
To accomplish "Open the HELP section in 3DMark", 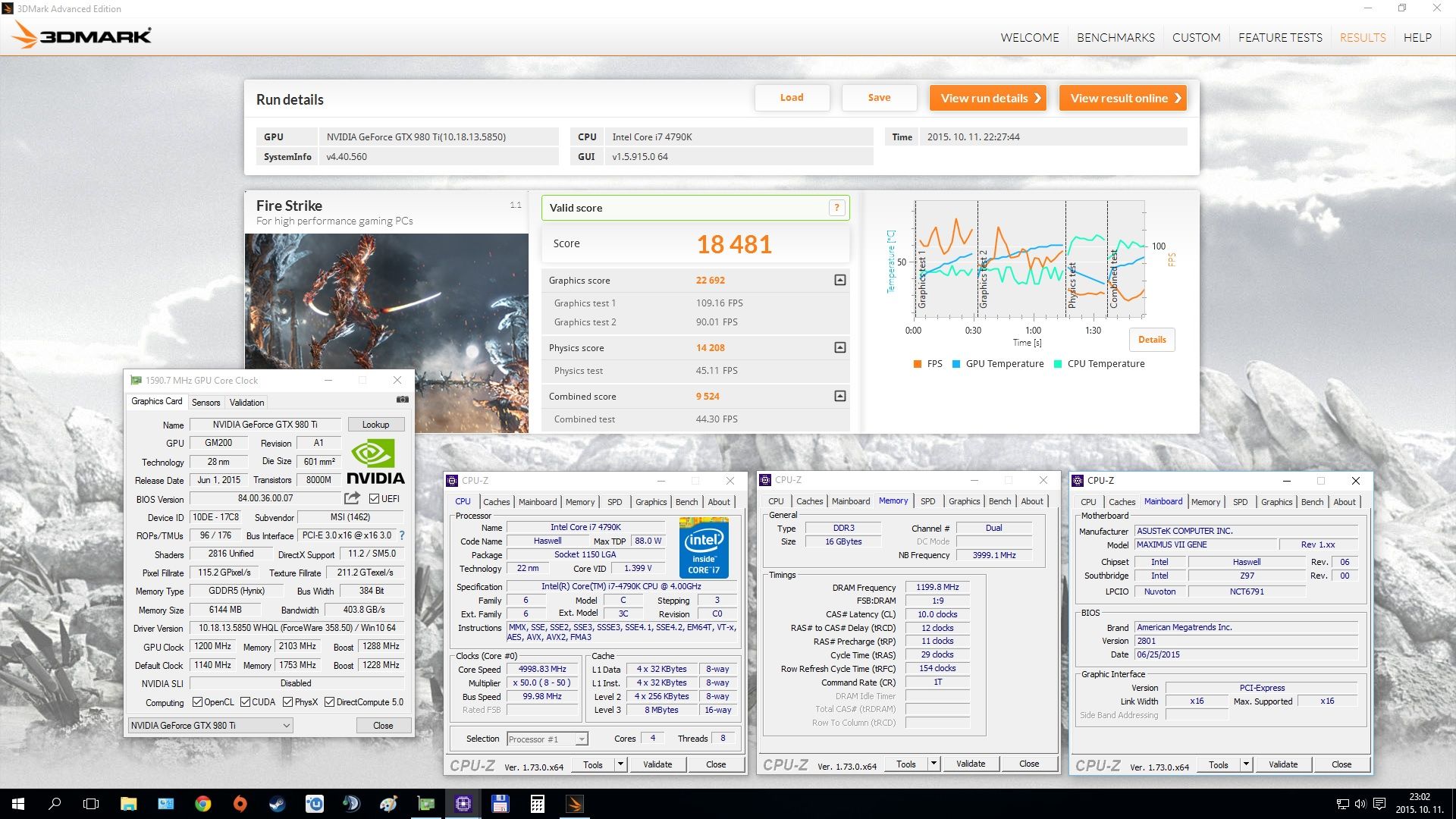I will tap(1417, 37).
